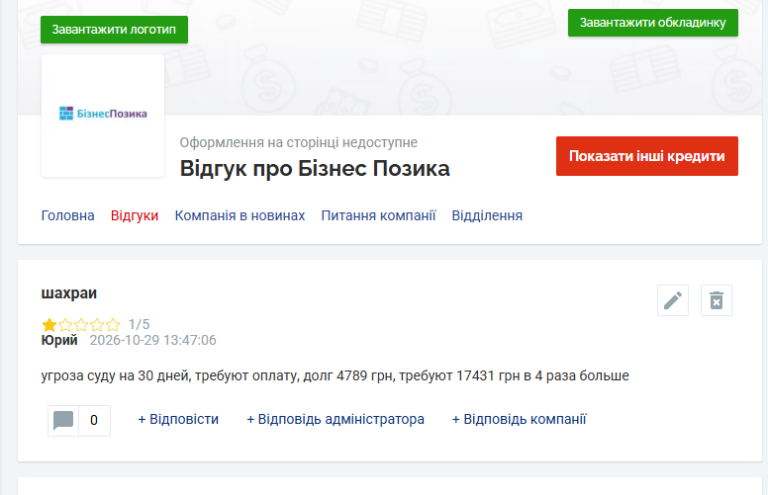Select the comment count 0 box
Screen dimensions: 768x495
(x=94, y=420)
